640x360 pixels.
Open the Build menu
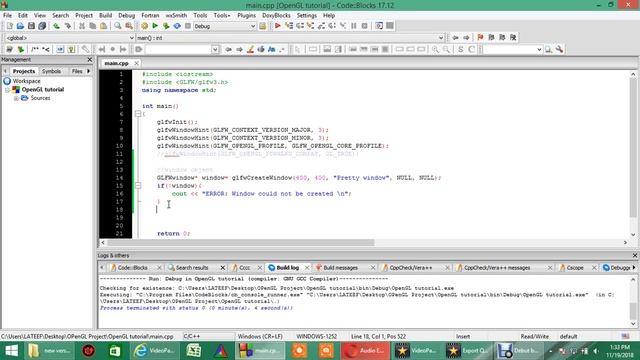[x=105, y=15]
